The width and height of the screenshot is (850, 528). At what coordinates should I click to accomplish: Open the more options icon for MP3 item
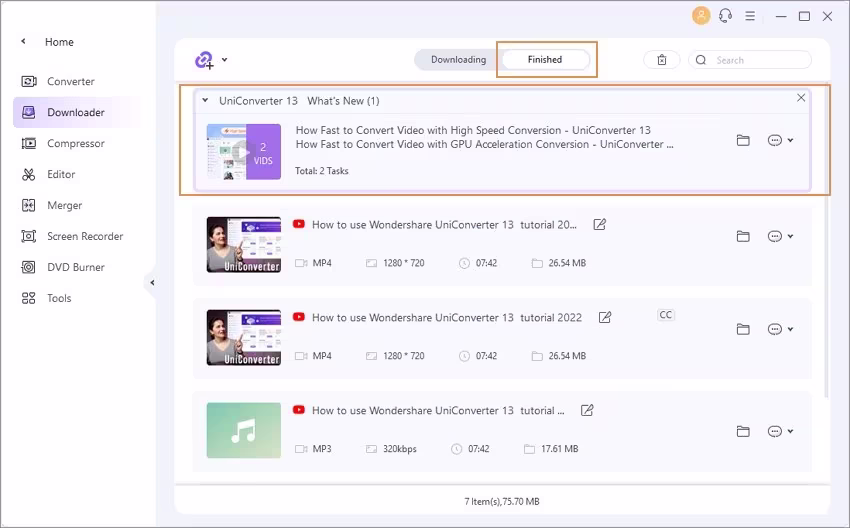point(775,432)
